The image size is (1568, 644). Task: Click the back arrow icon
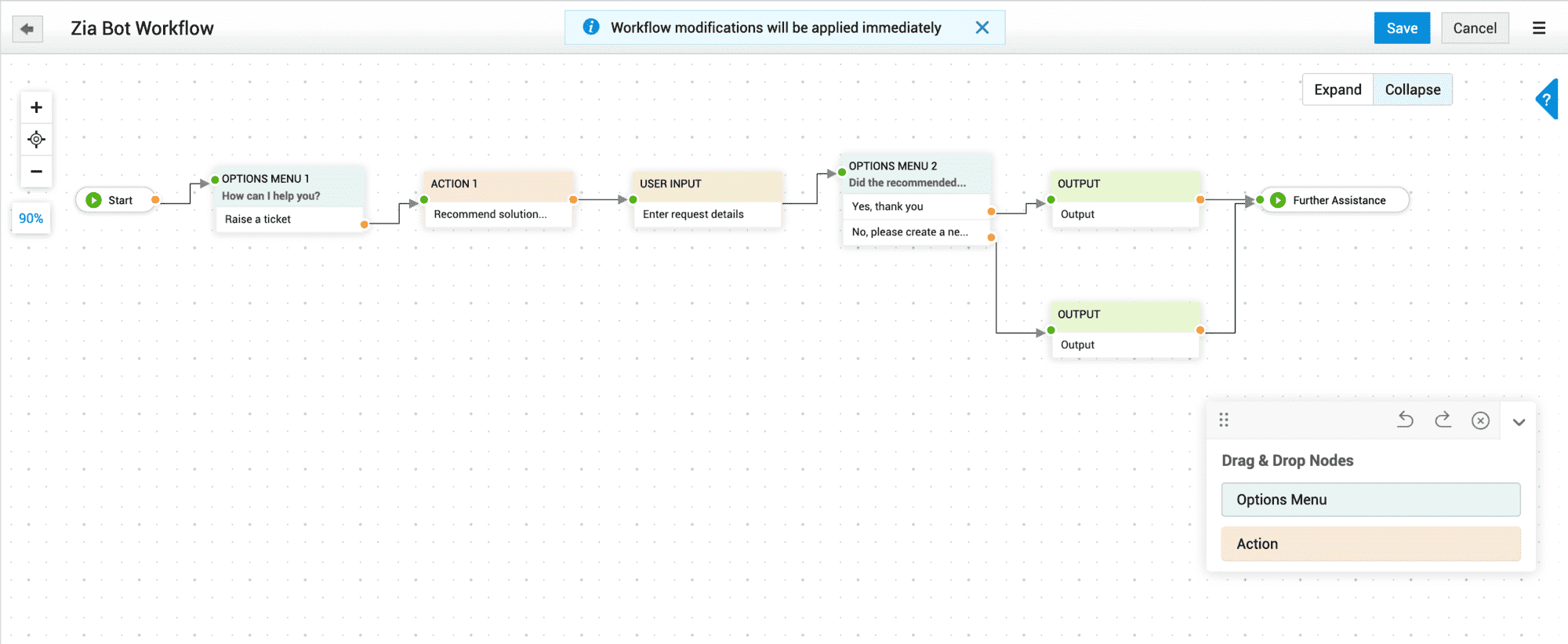[x=27, y=29]
